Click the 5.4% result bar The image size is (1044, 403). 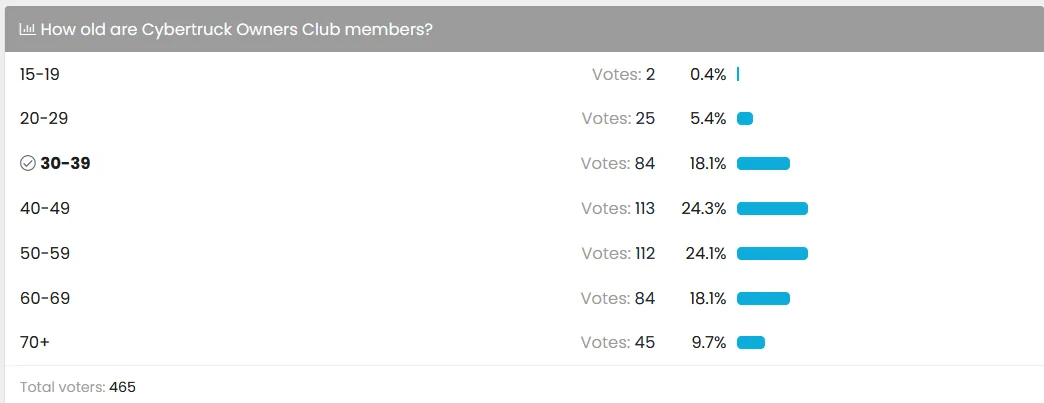pos(745,119)
